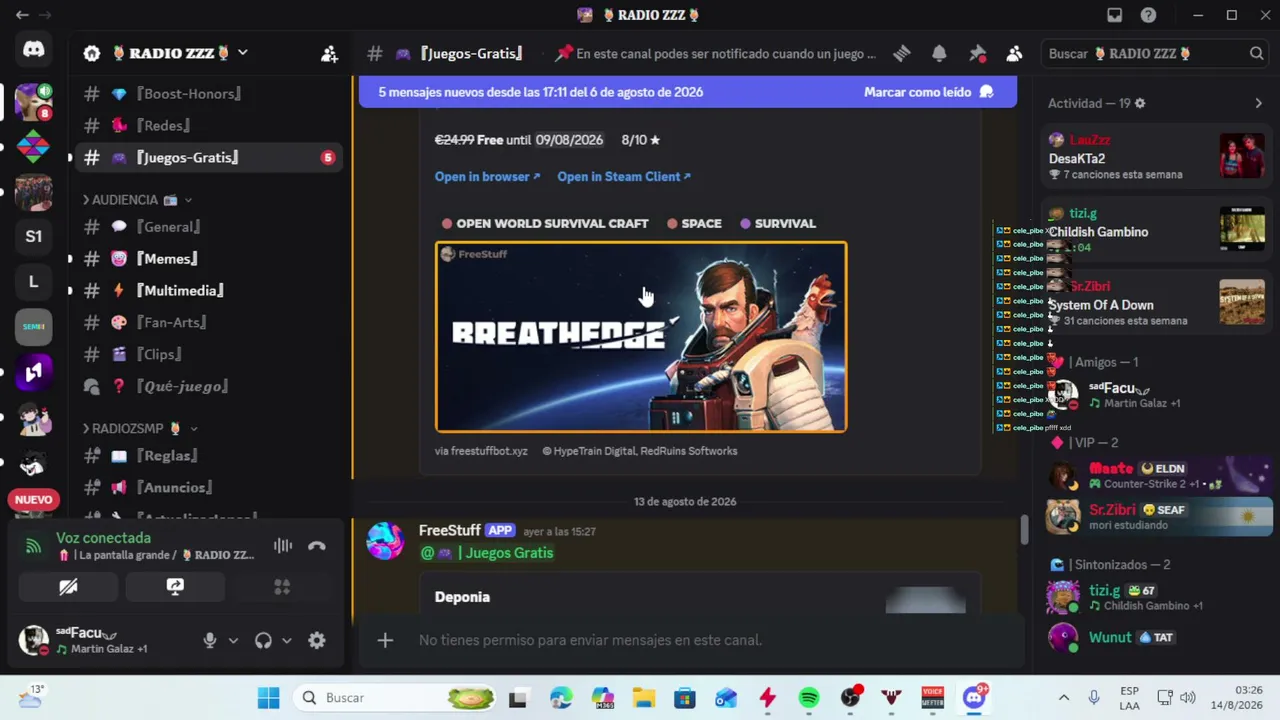Expand the Actividad panel arrow
Screen dimensions: 1280x720
coord(1258,103)
